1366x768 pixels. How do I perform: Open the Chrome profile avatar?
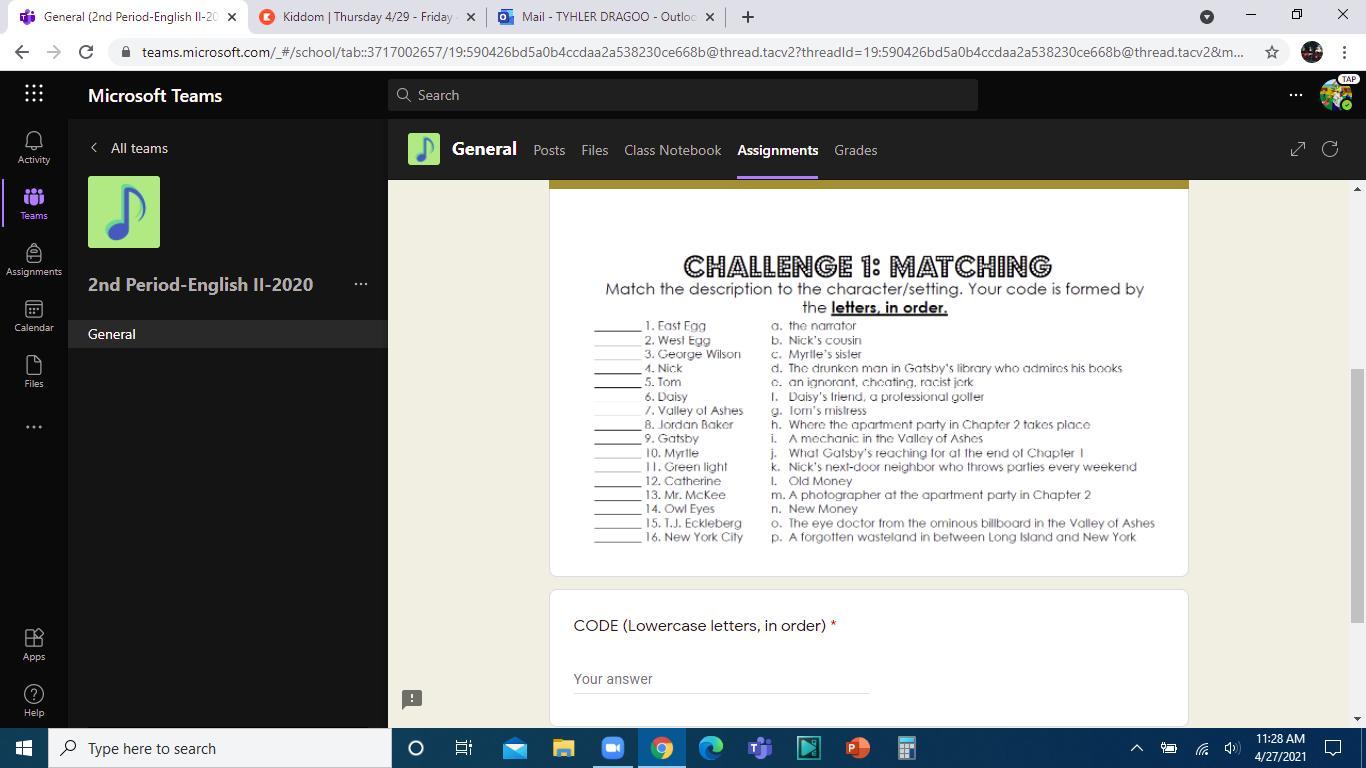(x=1312, y=52)
